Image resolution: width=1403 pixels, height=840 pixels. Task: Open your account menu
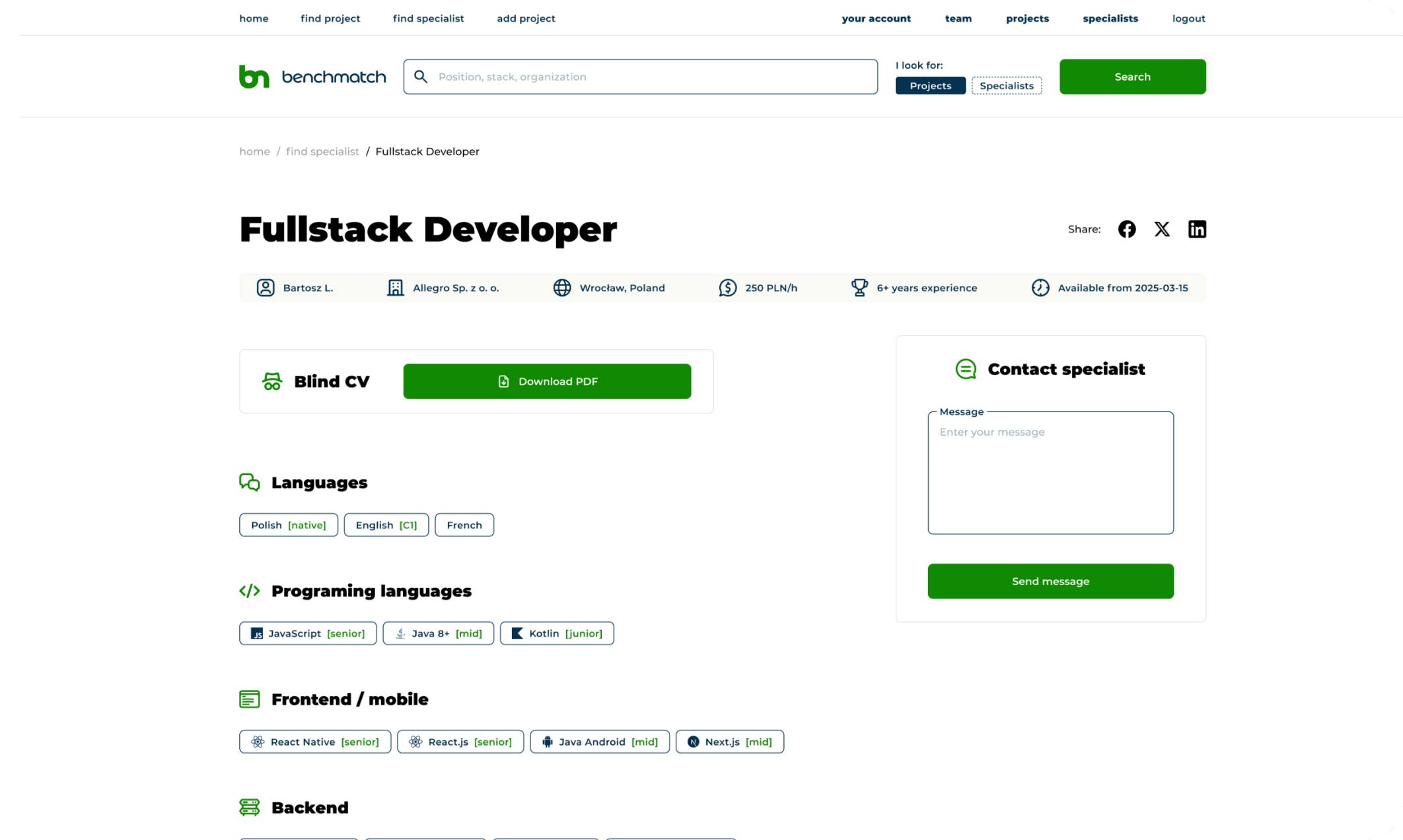[876, 18]
